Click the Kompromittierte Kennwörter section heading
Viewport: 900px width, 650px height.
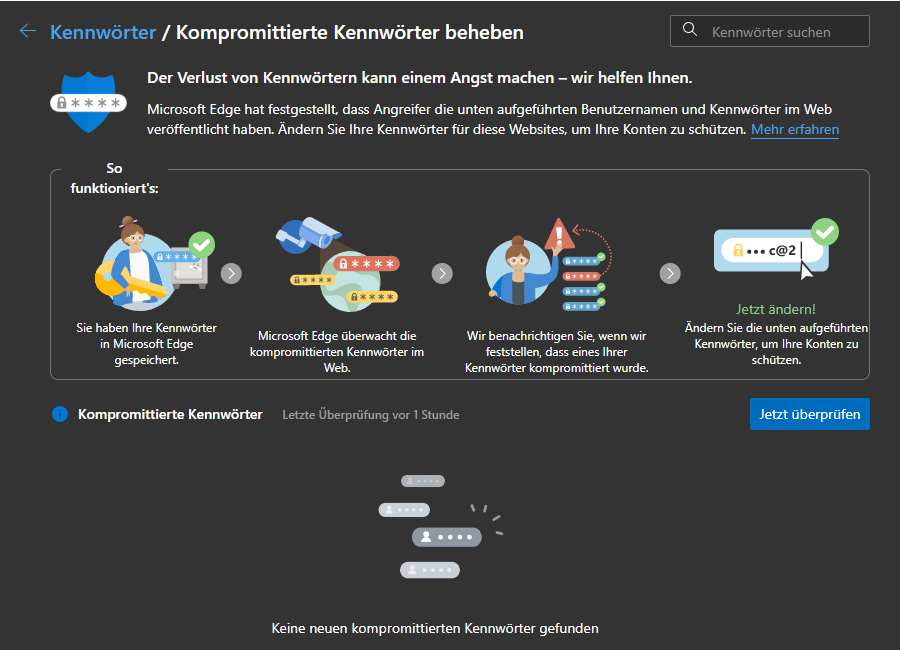170,414
